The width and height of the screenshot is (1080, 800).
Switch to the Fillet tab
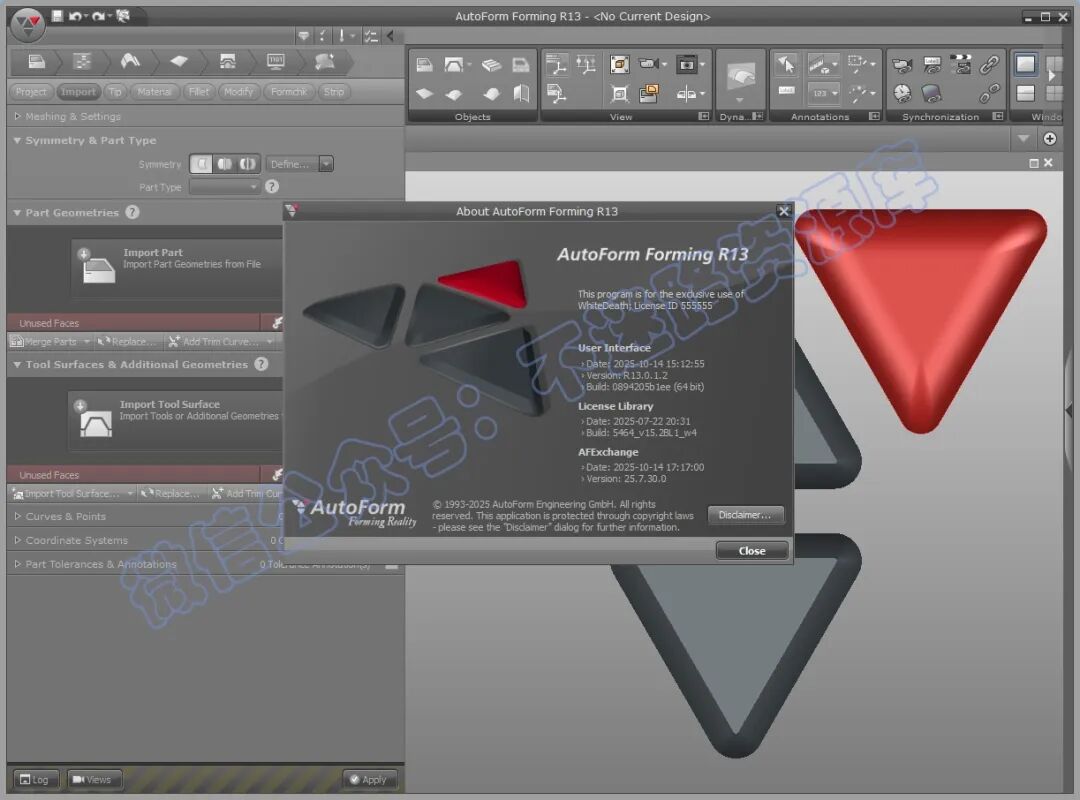coord(198,92)
